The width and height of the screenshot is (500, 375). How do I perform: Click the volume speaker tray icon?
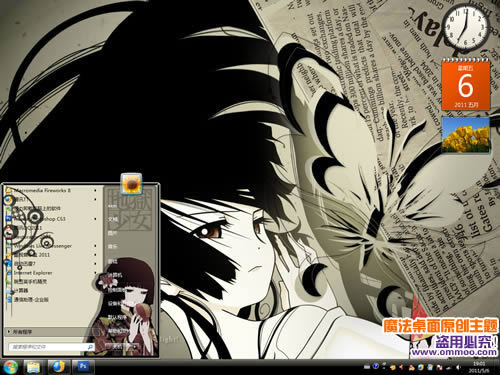point(458,367)
